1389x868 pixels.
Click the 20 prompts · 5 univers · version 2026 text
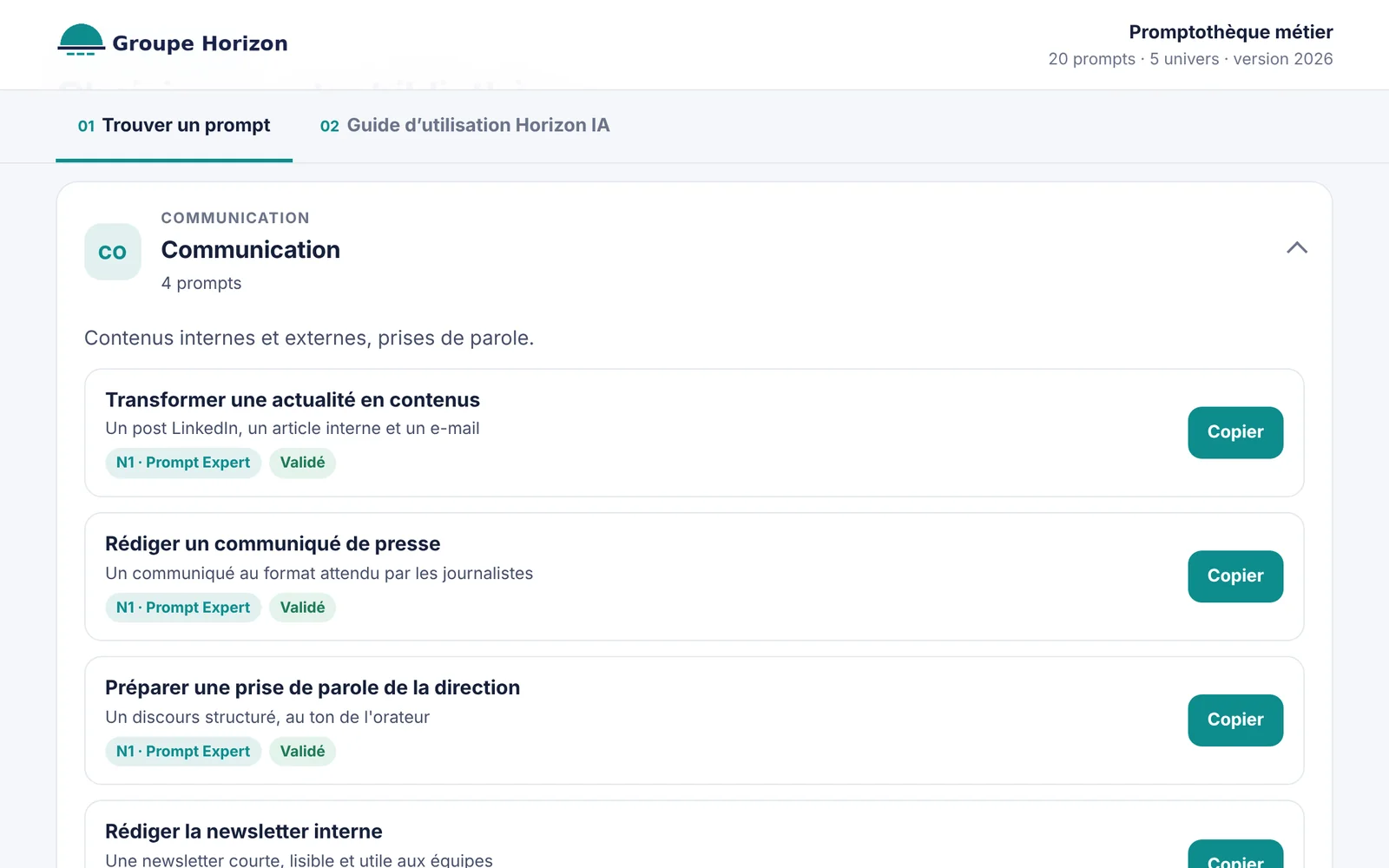point(1190,59)
